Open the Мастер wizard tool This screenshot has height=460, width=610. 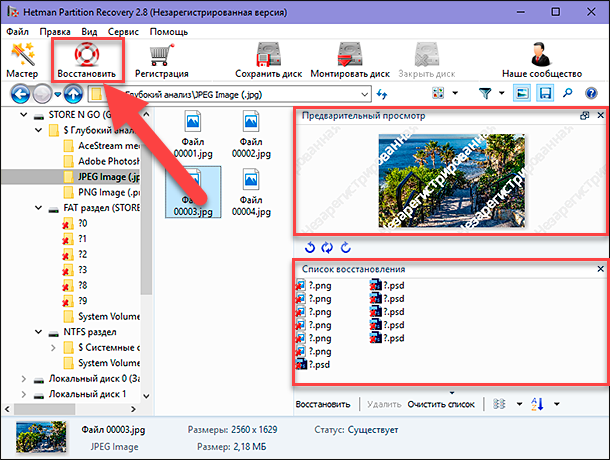pyautogui.click(x=22, y=60)
